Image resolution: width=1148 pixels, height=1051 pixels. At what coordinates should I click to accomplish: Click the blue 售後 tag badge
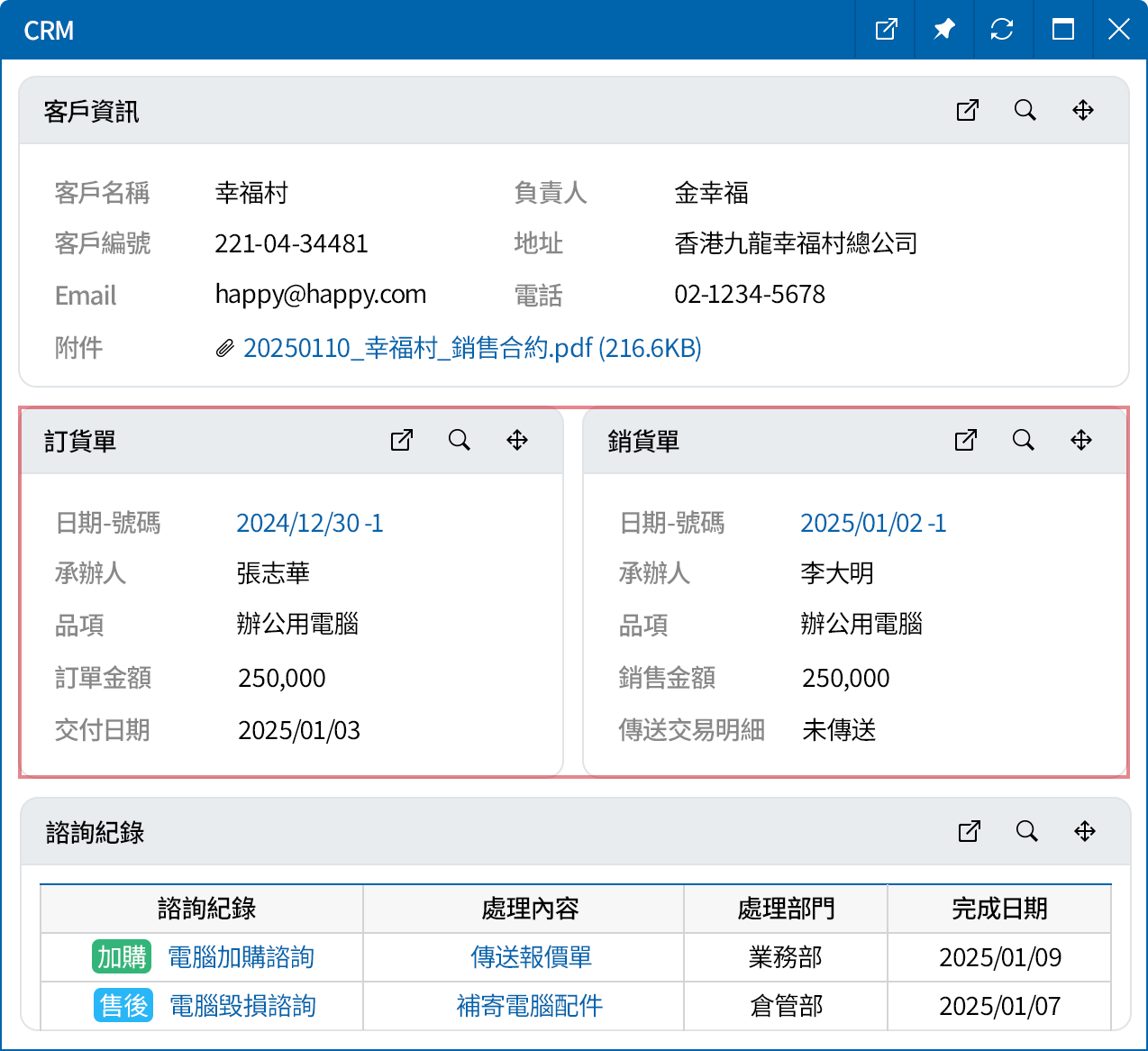123,1006
